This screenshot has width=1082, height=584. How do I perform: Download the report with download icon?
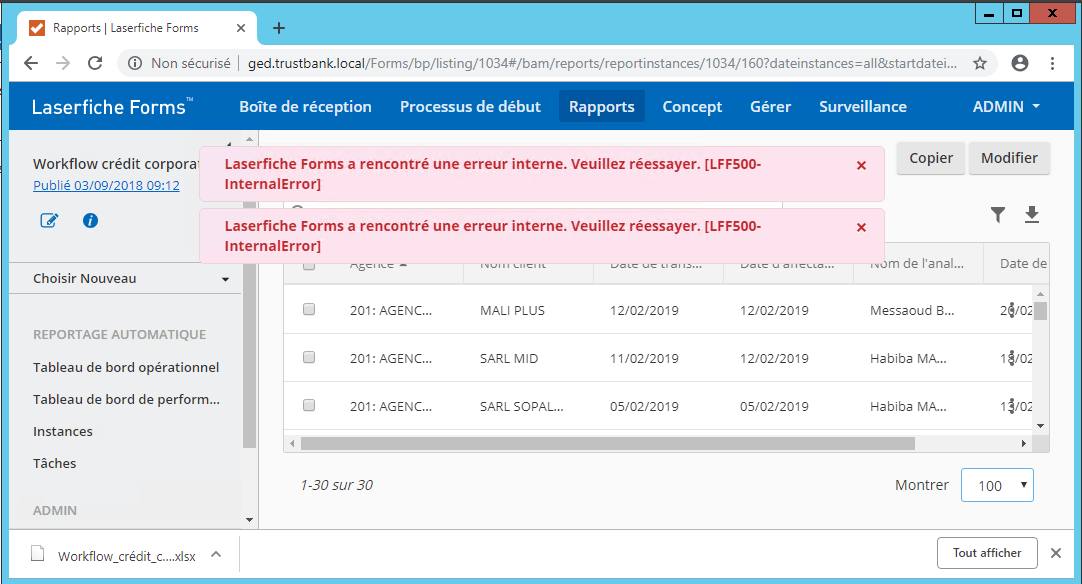1032,215
